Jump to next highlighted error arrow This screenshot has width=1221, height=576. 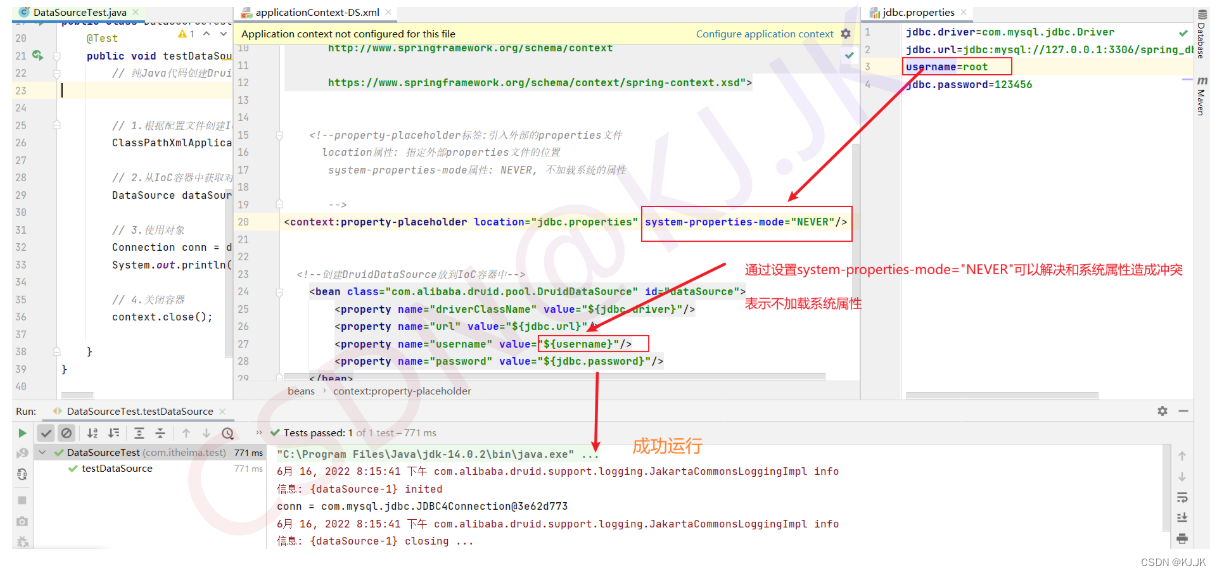pyautogui.click(x=223, y=34)
